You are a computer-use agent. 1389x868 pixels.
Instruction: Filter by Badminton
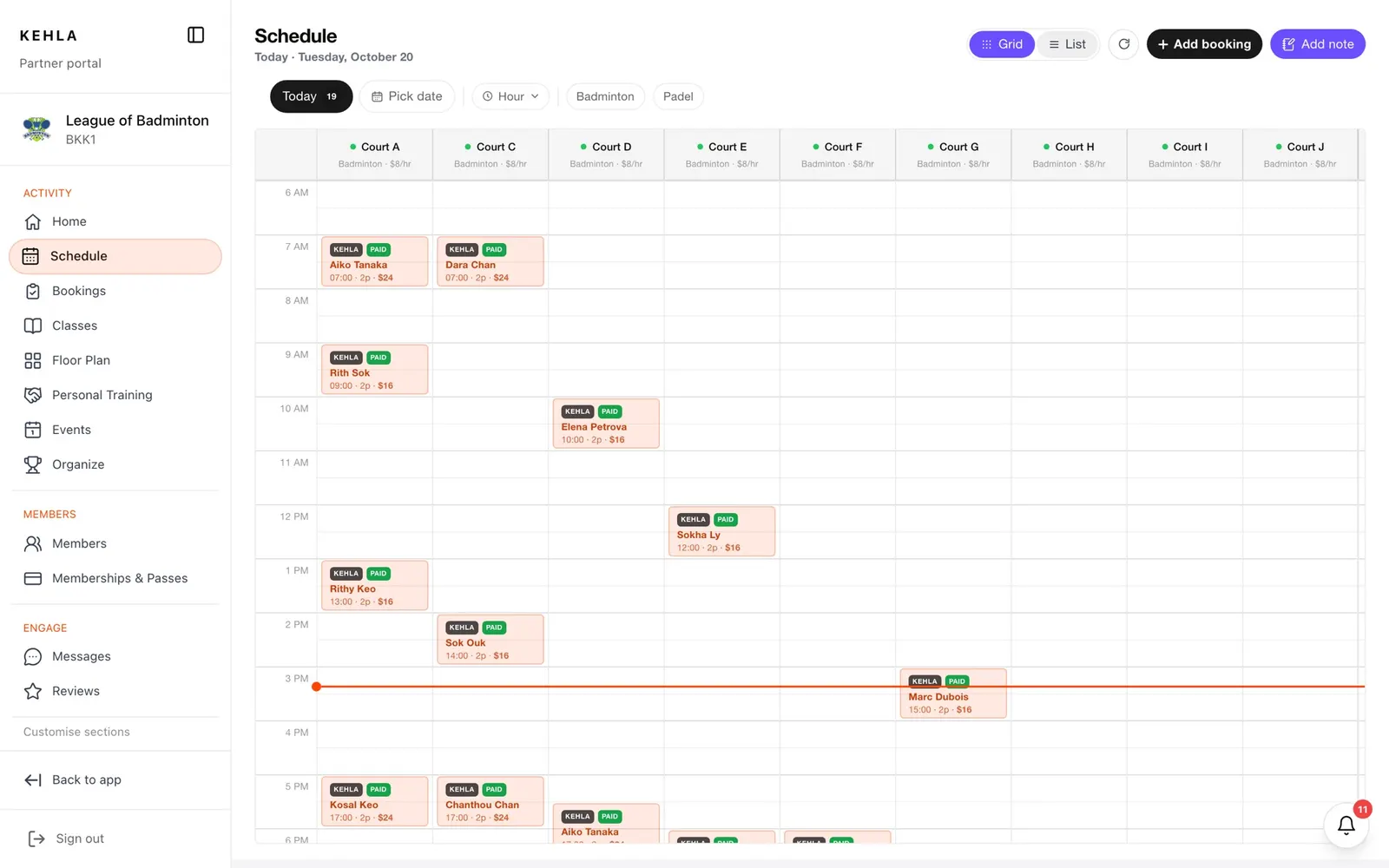coord(605,96)
